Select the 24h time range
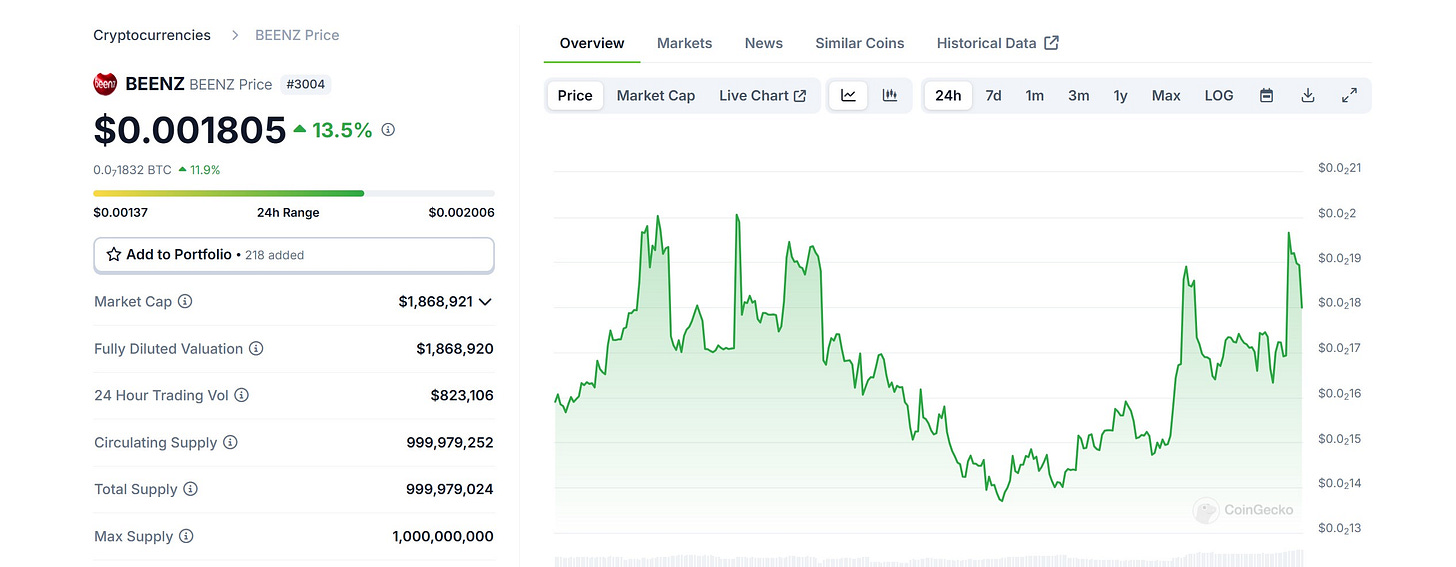 coord(948,96)
